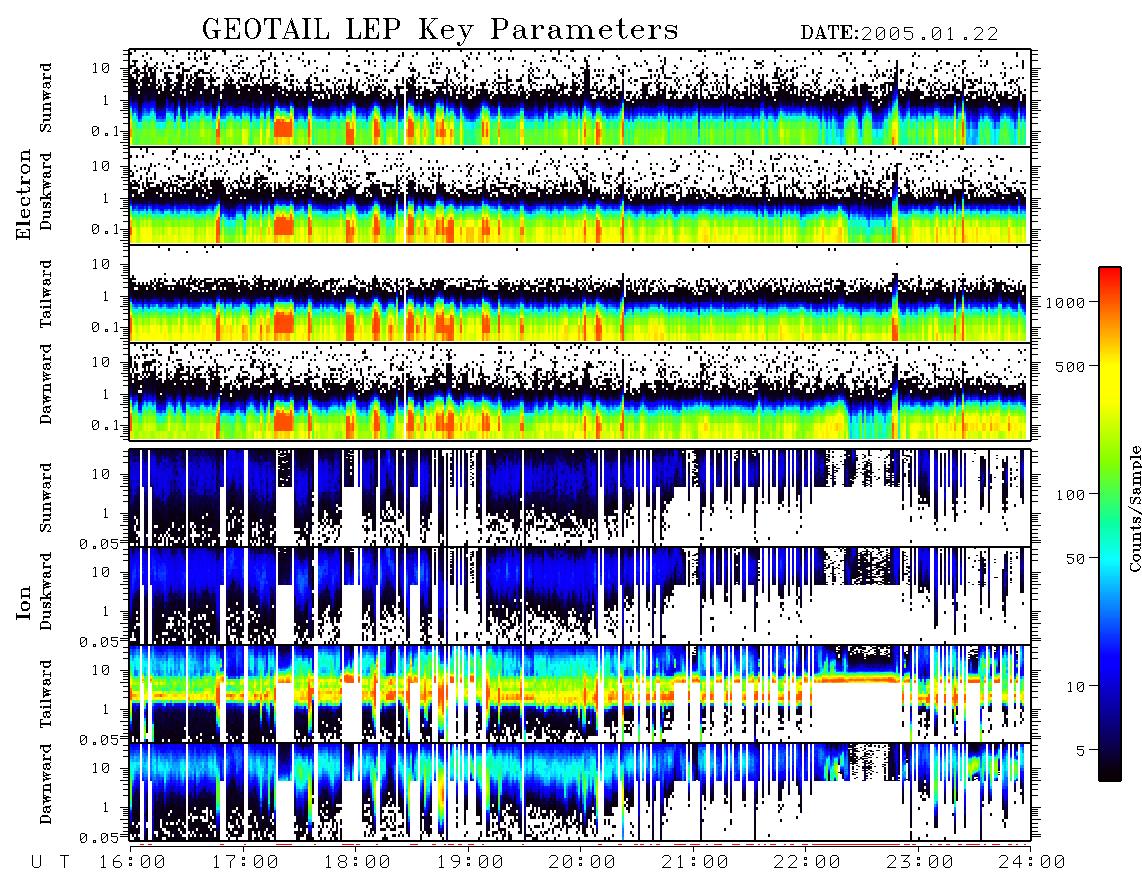Click the 19:00 time tick label
Viewport: 1142px width, 880px height.
point(470,863)
